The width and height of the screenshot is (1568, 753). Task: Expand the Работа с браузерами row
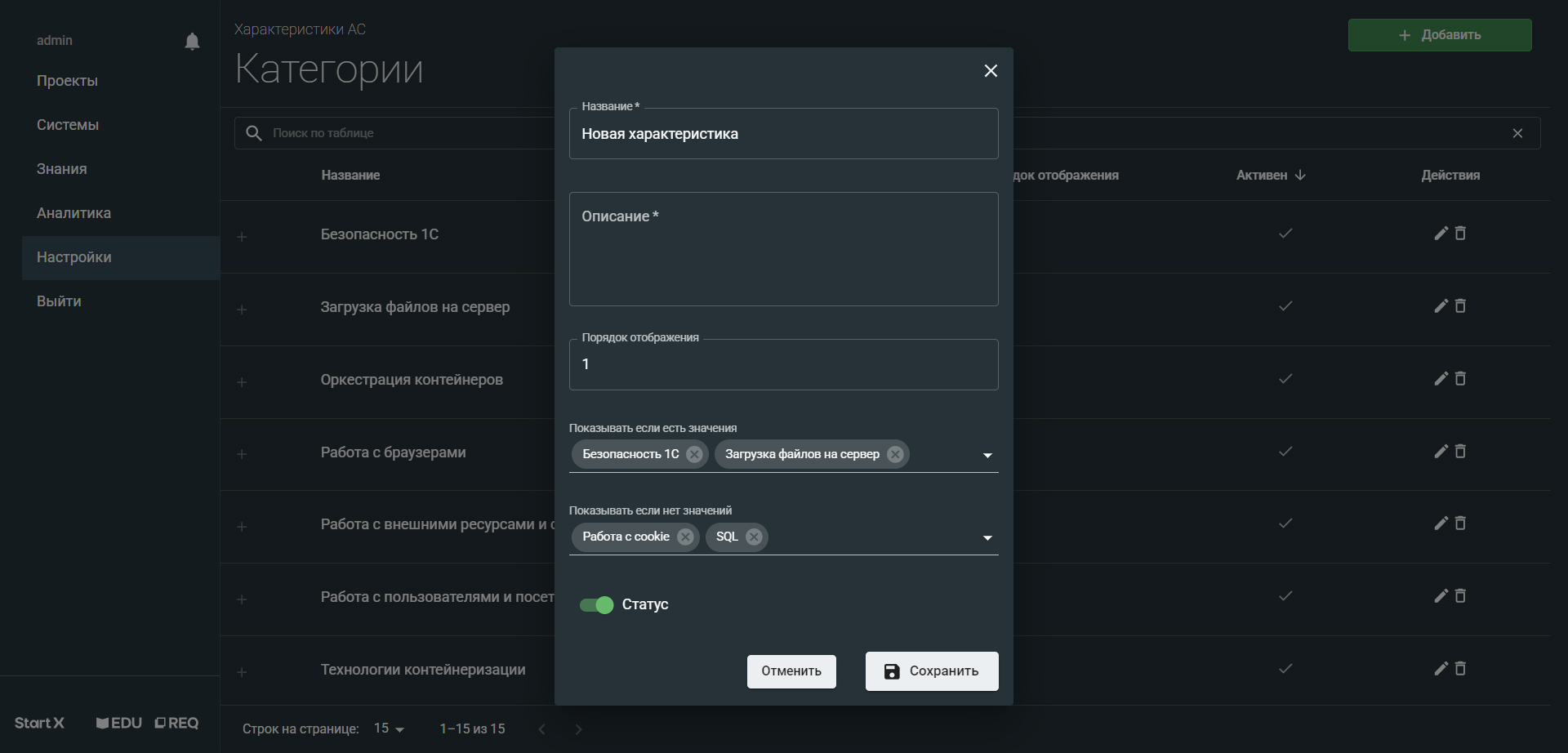[x=242, y=454]
